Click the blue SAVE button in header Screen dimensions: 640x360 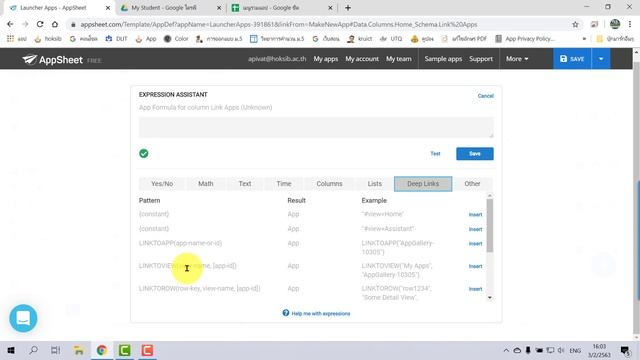[x=572, y=59]
